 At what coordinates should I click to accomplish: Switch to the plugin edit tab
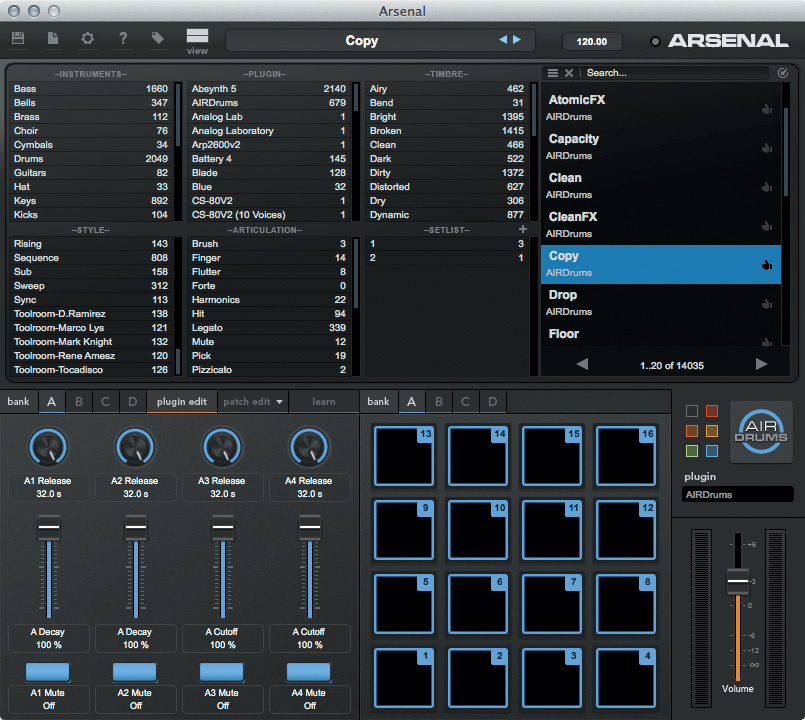click(182, 402)
